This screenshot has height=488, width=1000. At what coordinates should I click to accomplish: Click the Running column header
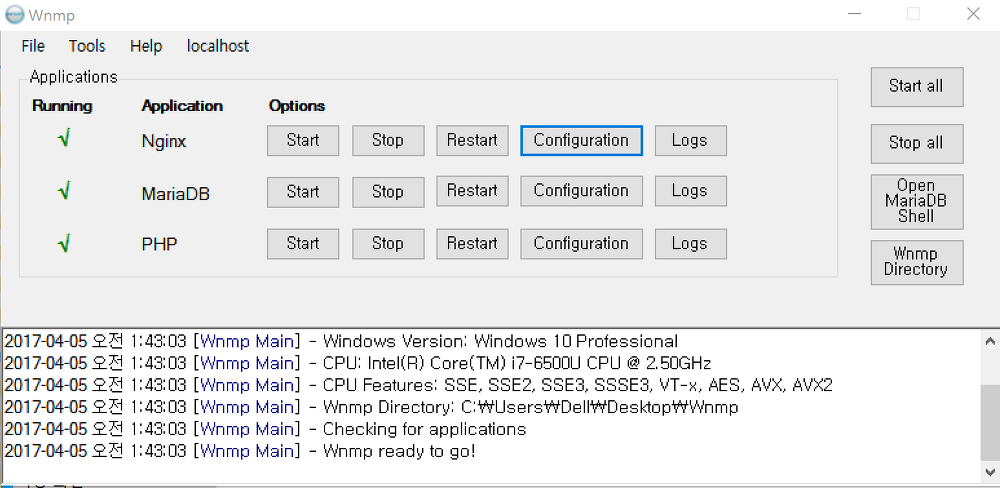pos(62,106)
